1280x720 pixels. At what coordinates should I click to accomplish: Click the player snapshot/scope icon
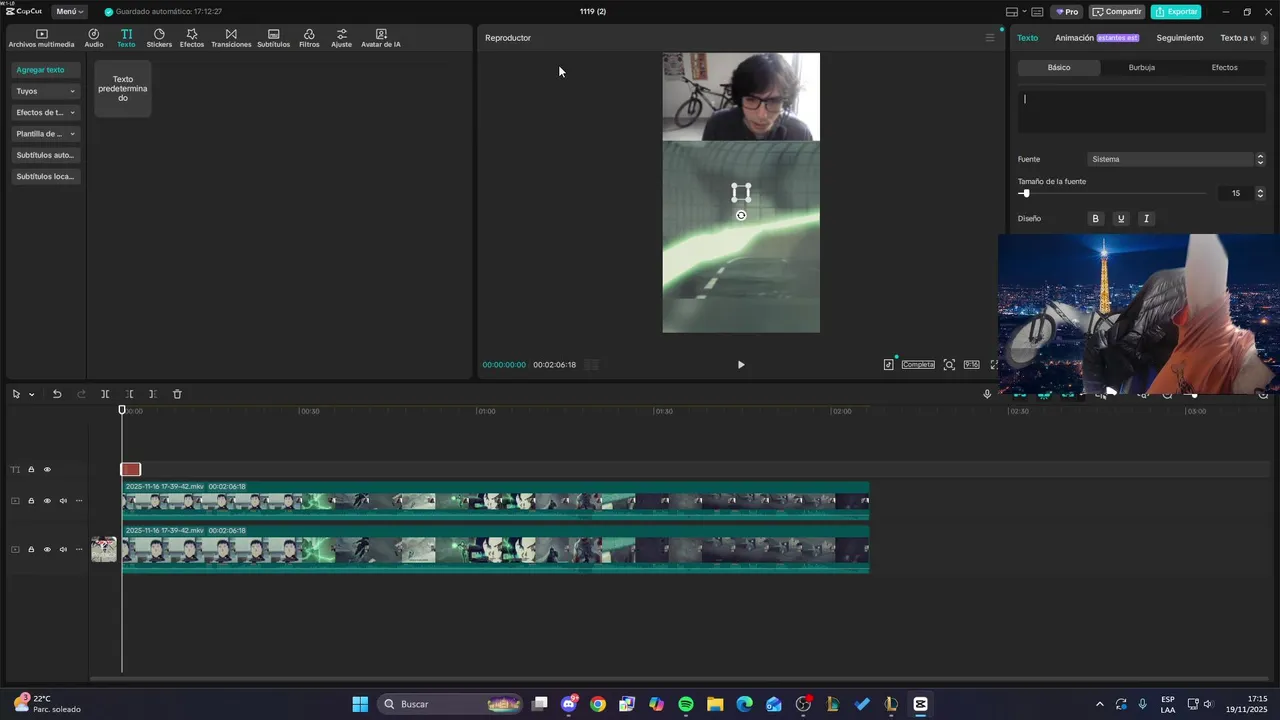click(x=949, y=365)
